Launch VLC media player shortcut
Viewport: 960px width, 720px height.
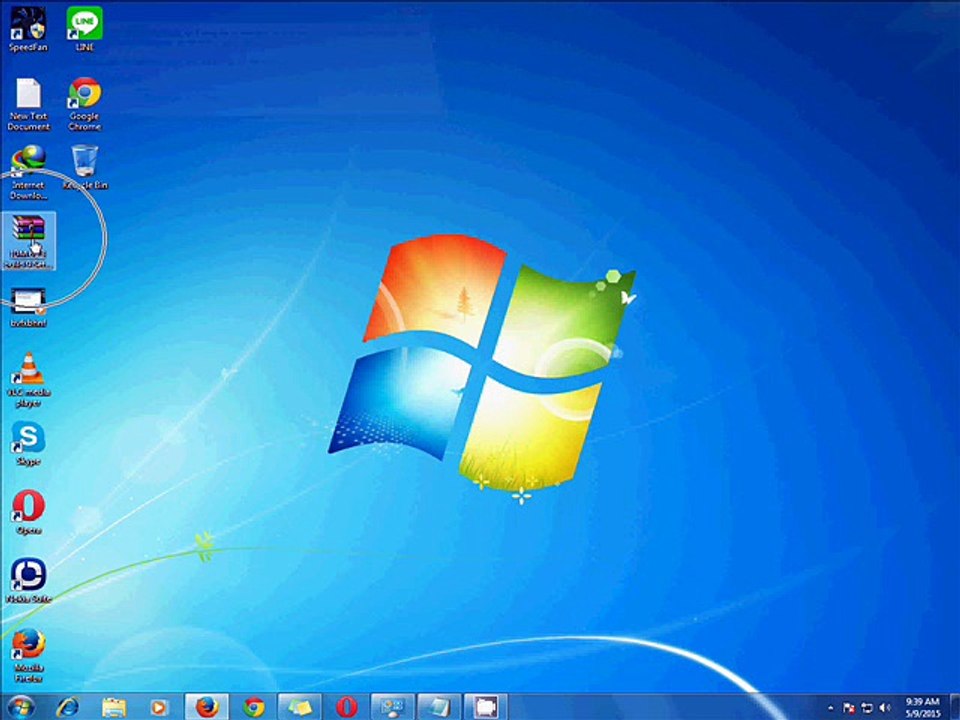(x=28, y=380)
